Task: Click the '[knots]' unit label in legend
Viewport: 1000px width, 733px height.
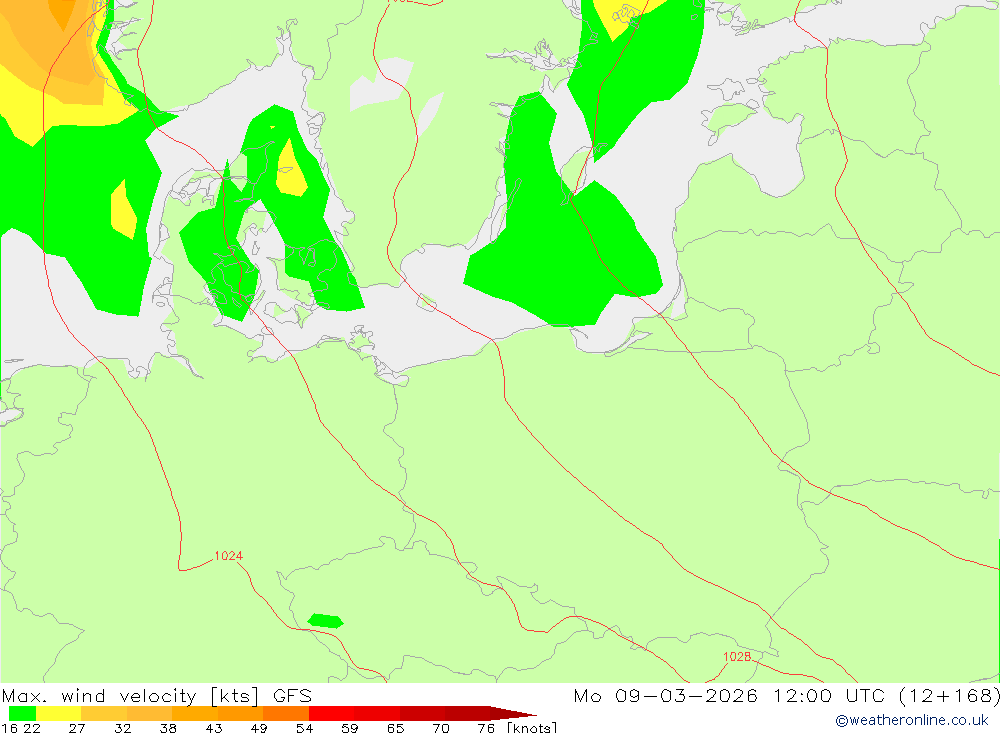Action: [531, 727]
